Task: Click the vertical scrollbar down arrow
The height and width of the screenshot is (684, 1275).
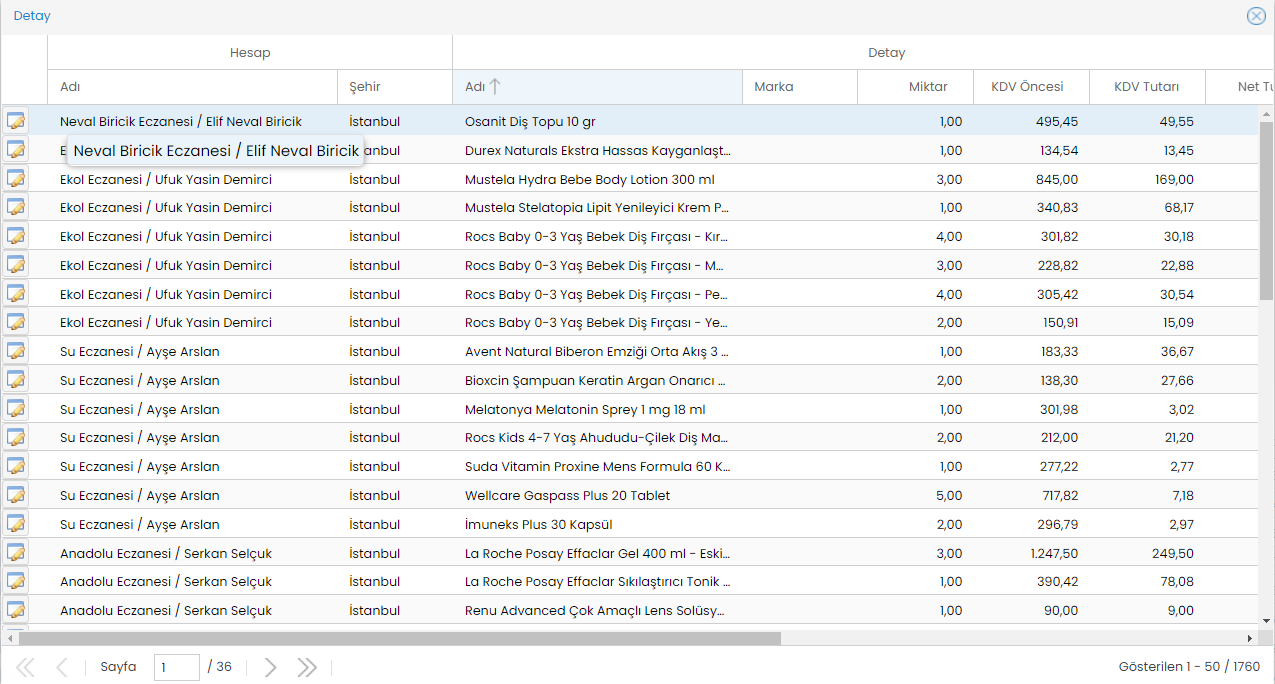Action: pyautogui.click(x=1266, y=619)
